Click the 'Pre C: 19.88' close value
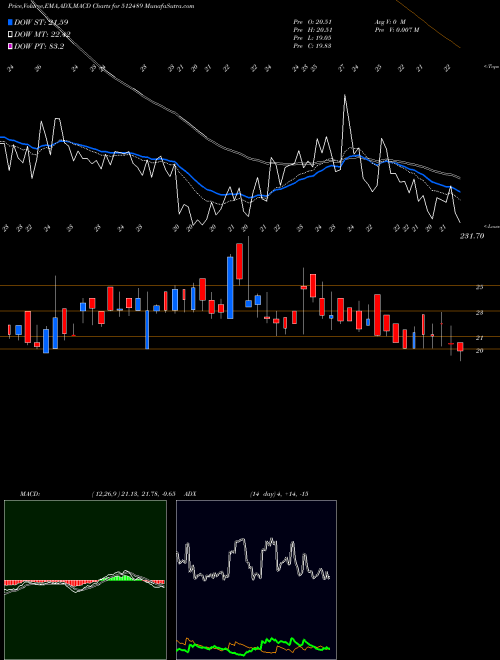The width and height of the screenshot is (500, 660). [x=312, y=45]
